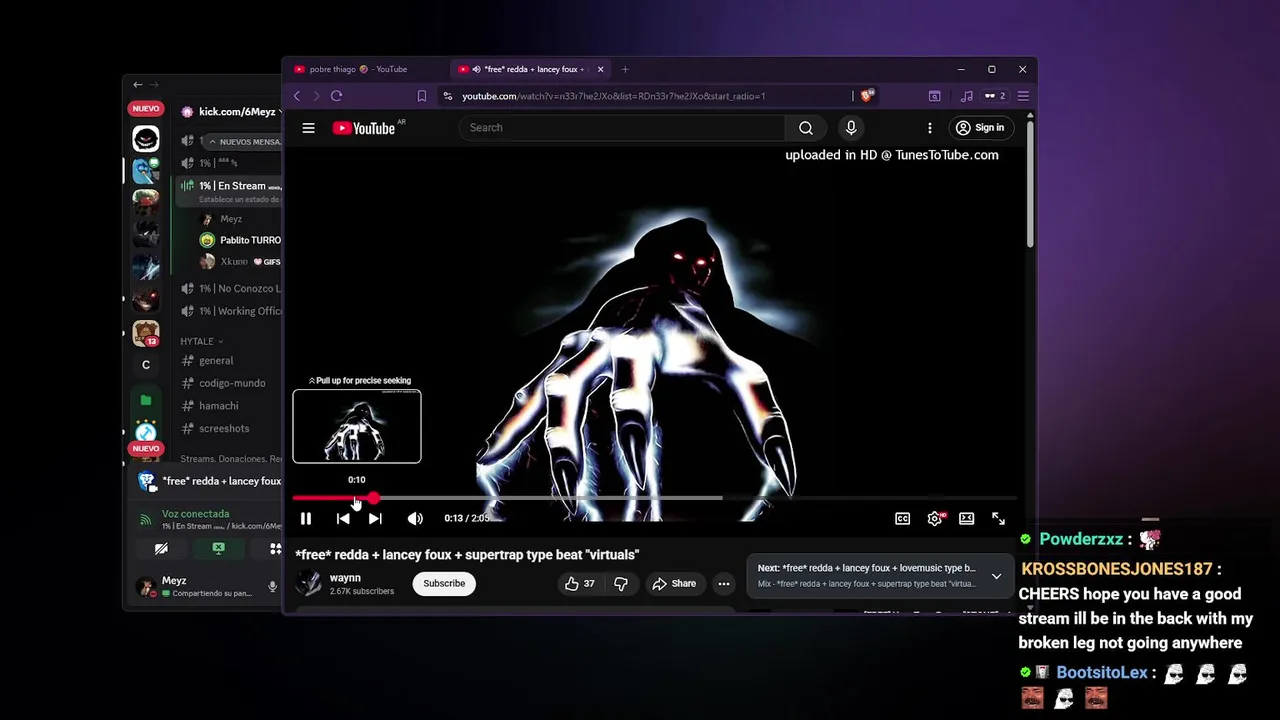Click the browser page vertical scrollbar
This screenshot has width=1280, height=720.
pos(1030,185)
